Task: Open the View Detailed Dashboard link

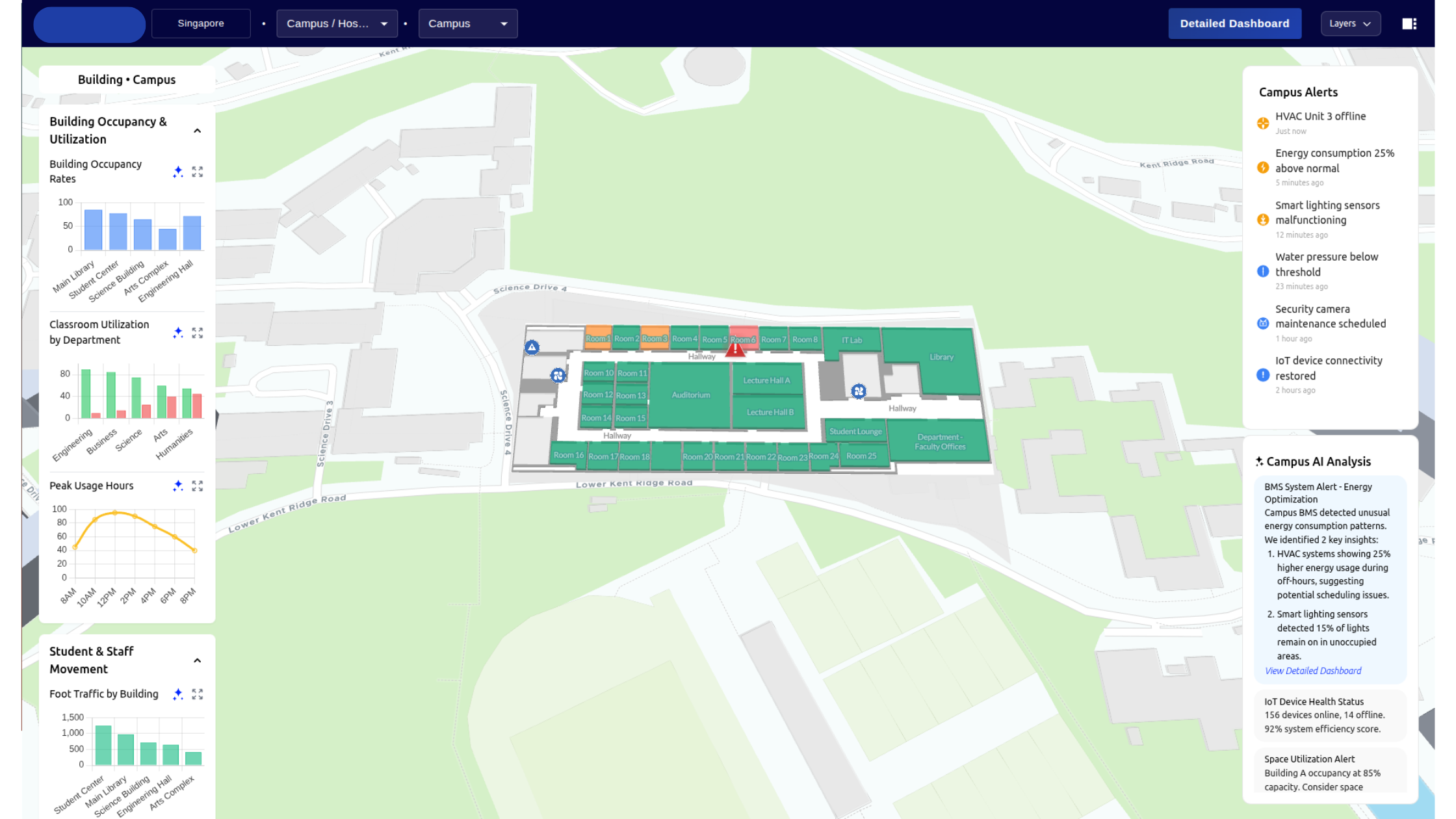Action: [1312, 671]
